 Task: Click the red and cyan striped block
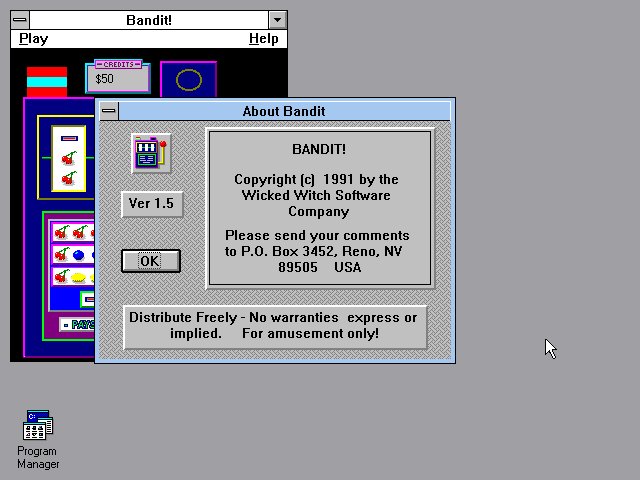(x=47, y=82)
